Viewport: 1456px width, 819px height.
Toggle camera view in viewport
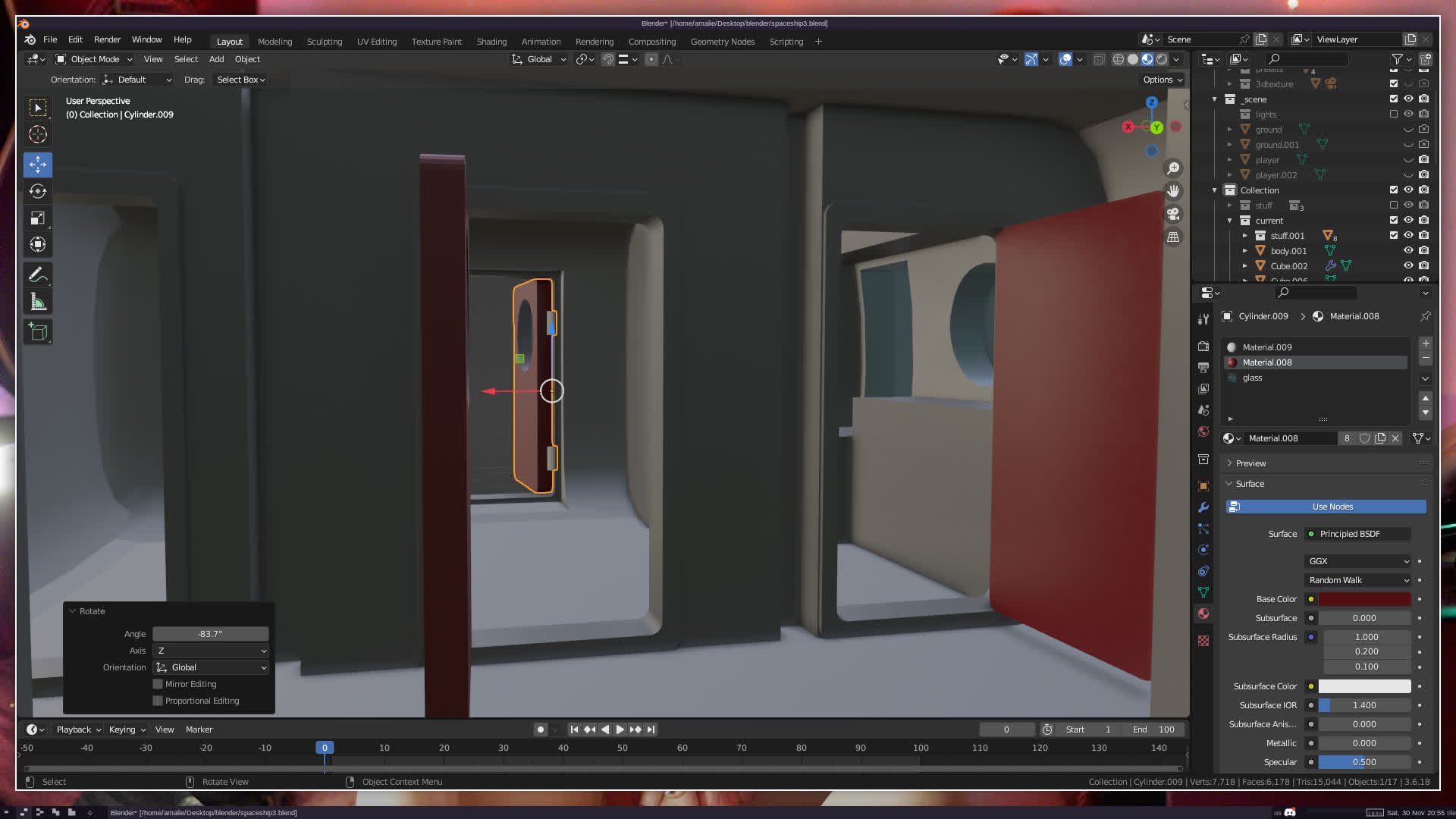(x=1173, y=214)
